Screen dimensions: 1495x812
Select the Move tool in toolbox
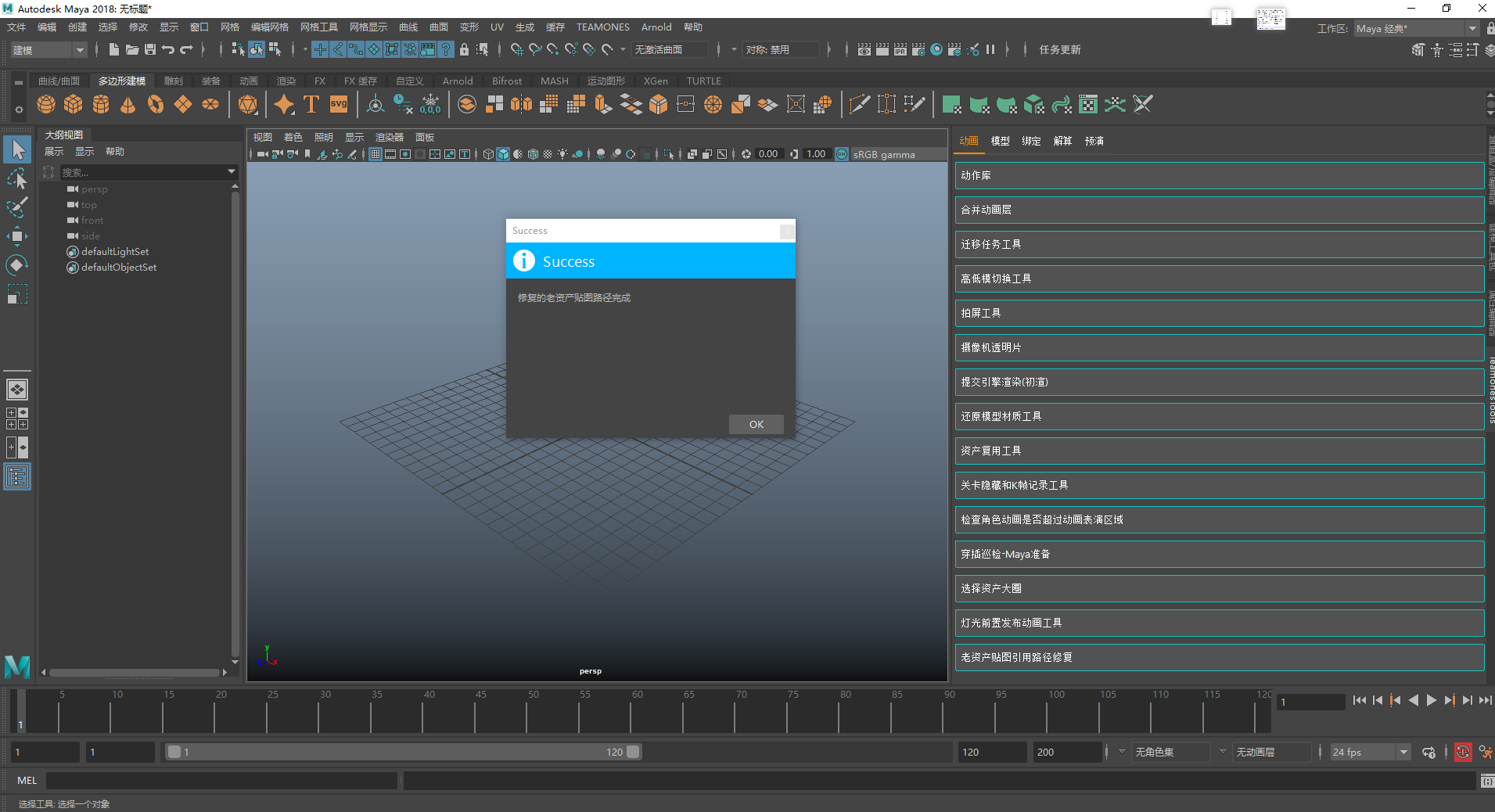tap(17, 236)
